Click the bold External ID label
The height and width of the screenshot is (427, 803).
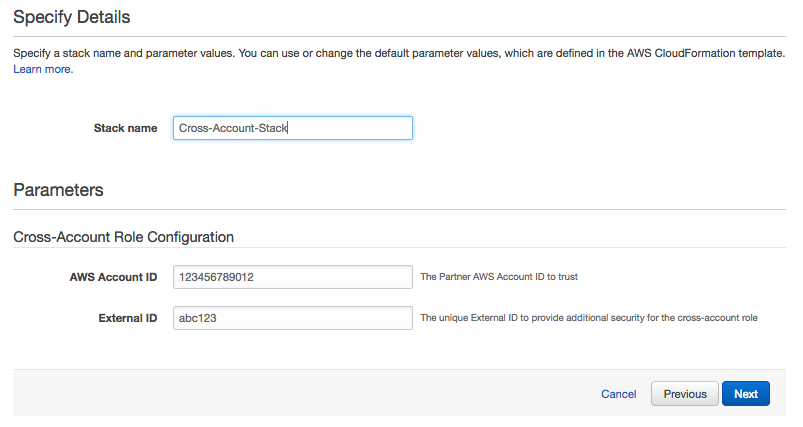(x=127, y=318)
